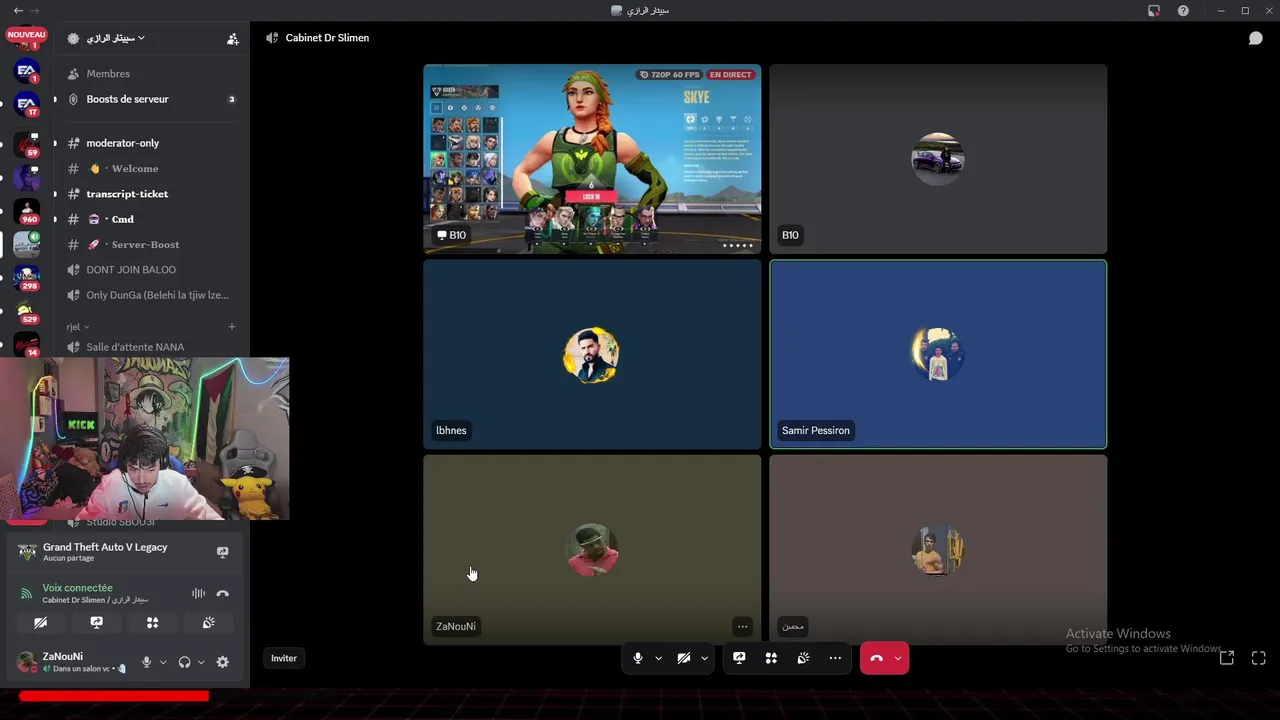Add a channel to the rjel category
The height and width of the screenshot is (720, 1280).
[232, 327]
